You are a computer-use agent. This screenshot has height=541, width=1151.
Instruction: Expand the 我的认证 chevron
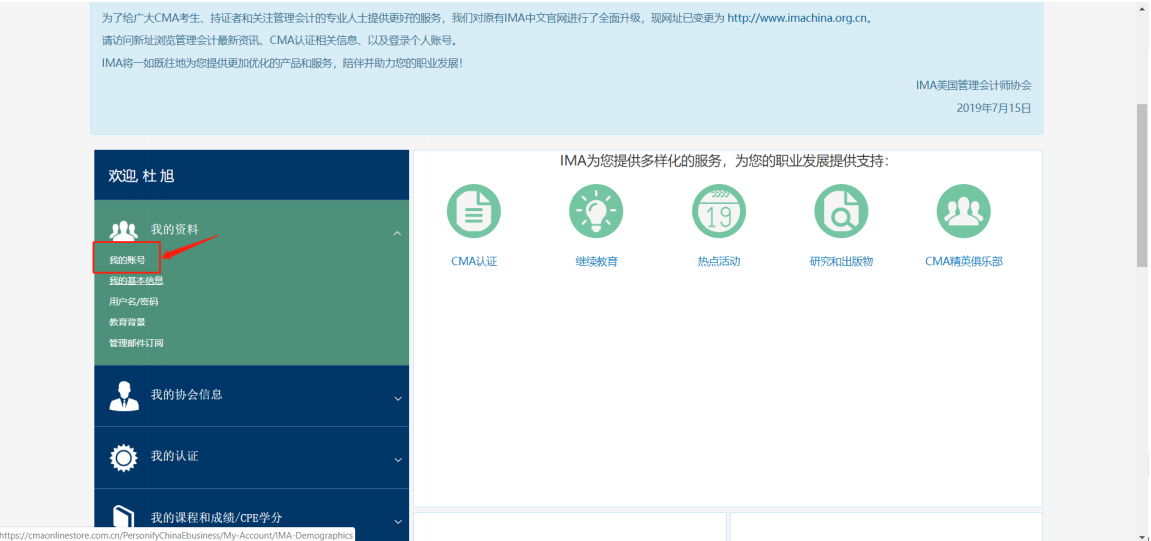pos(397,460)
